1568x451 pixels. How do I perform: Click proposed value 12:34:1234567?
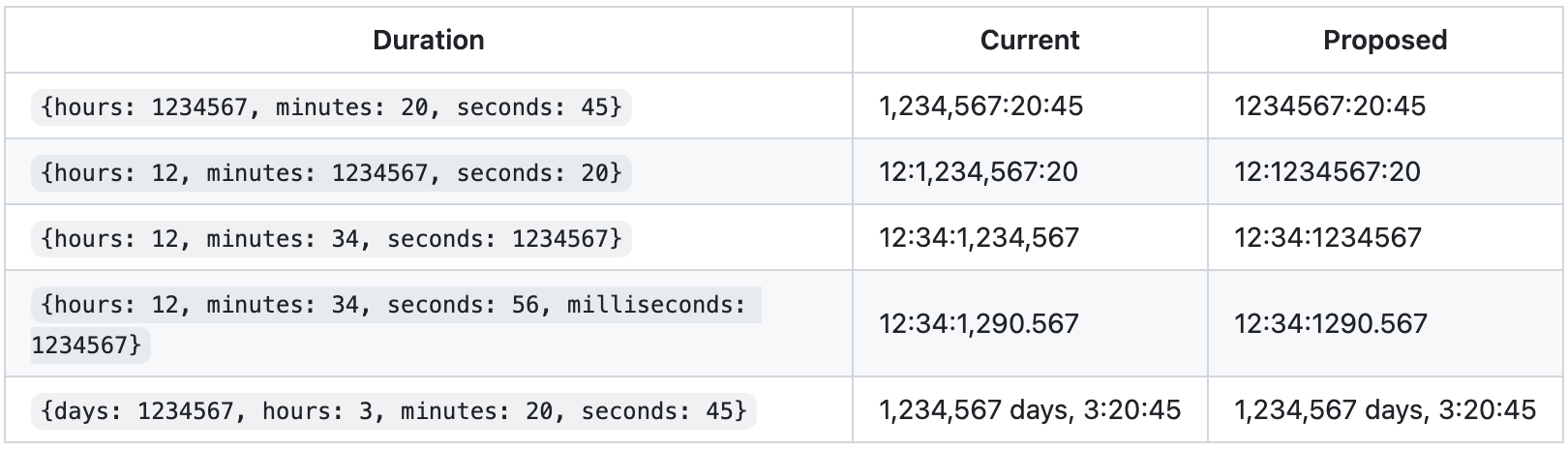pos(1328,238)
